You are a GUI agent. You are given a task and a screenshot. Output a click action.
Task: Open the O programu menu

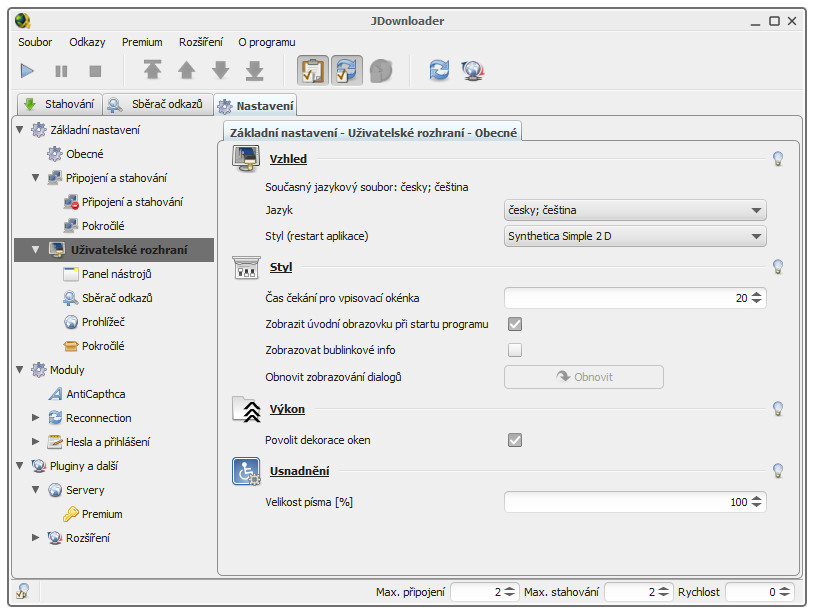(267, 42)
